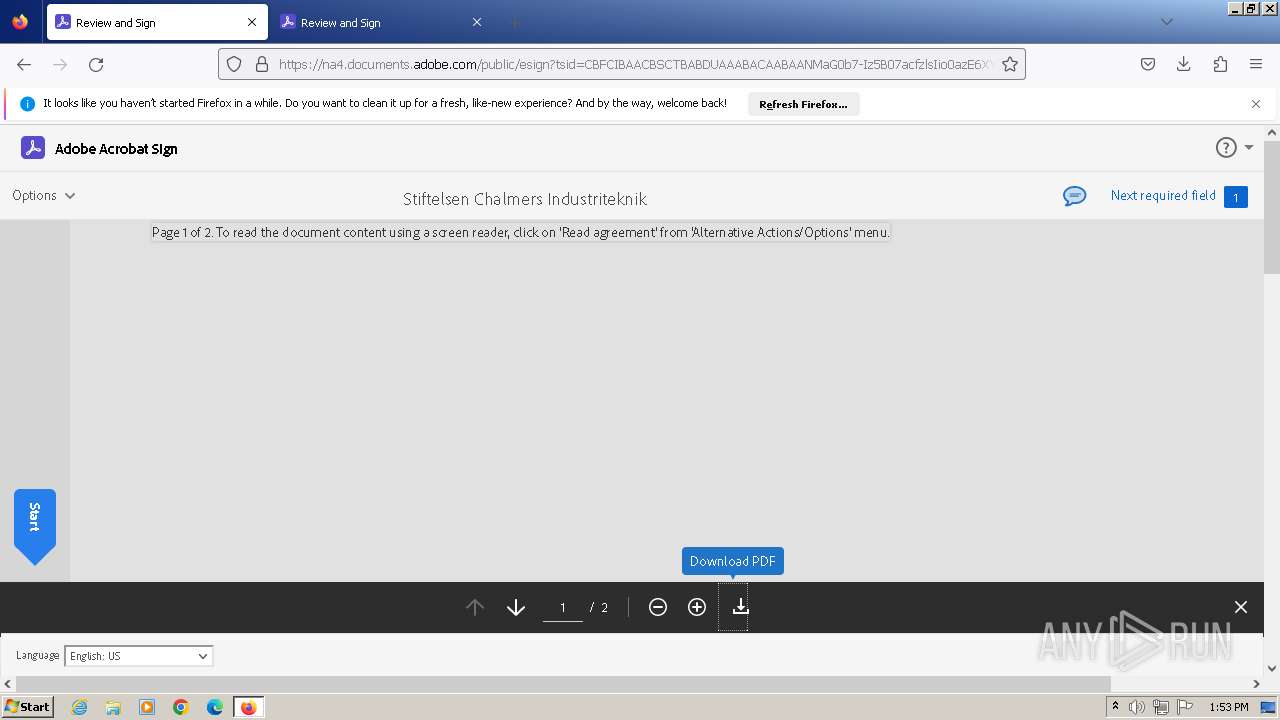The height and width of the screenshot is (720, 1280).
Task: Open Chrome from the taskbar
Action: pos(181,707)
